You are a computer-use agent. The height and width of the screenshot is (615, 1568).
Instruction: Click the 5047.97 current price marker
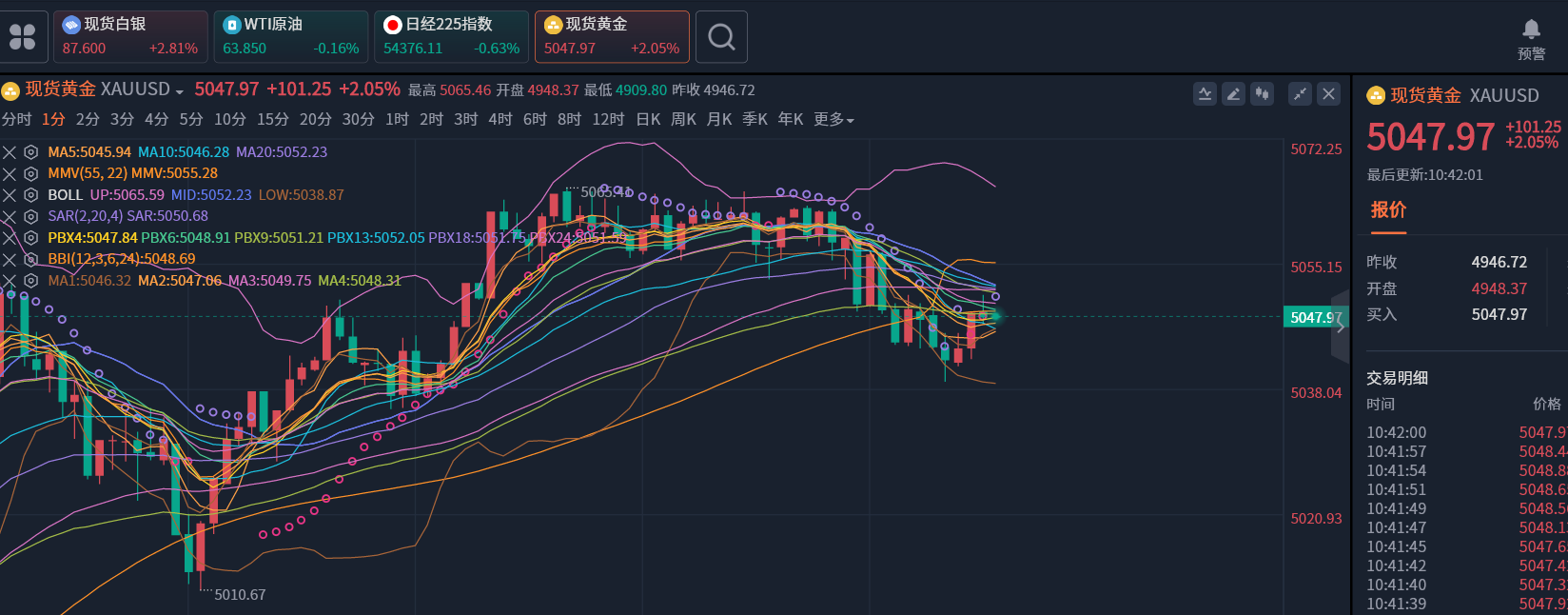point(1315,317)
